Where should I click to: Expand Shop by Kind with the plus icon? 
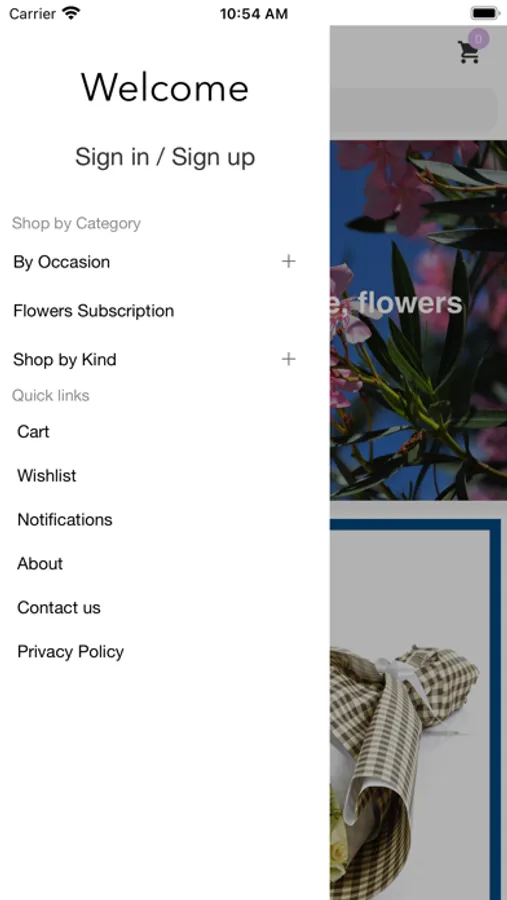288,359
